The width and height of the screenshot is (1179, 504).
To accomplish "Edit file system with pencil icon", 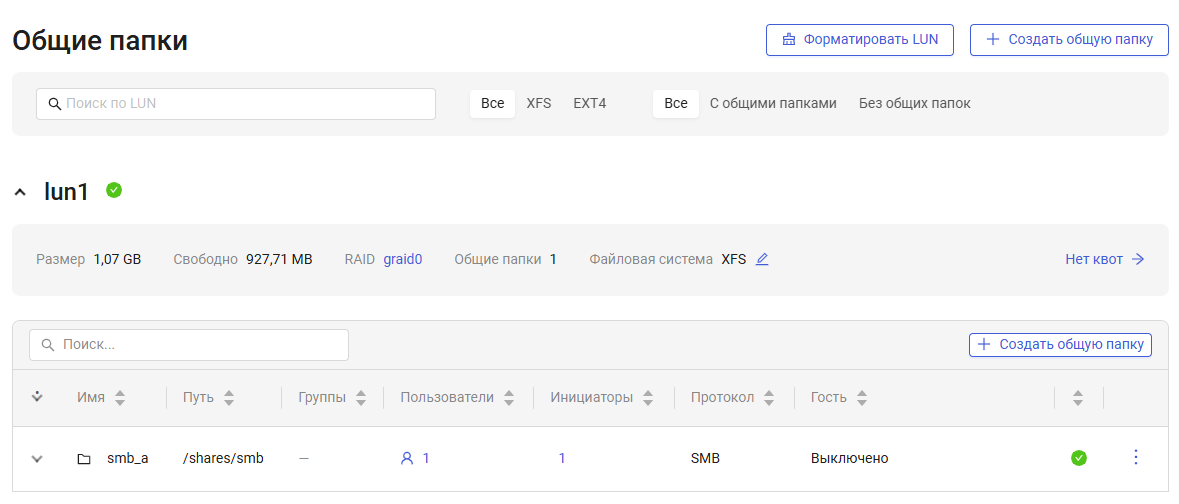I will point(762,260).
